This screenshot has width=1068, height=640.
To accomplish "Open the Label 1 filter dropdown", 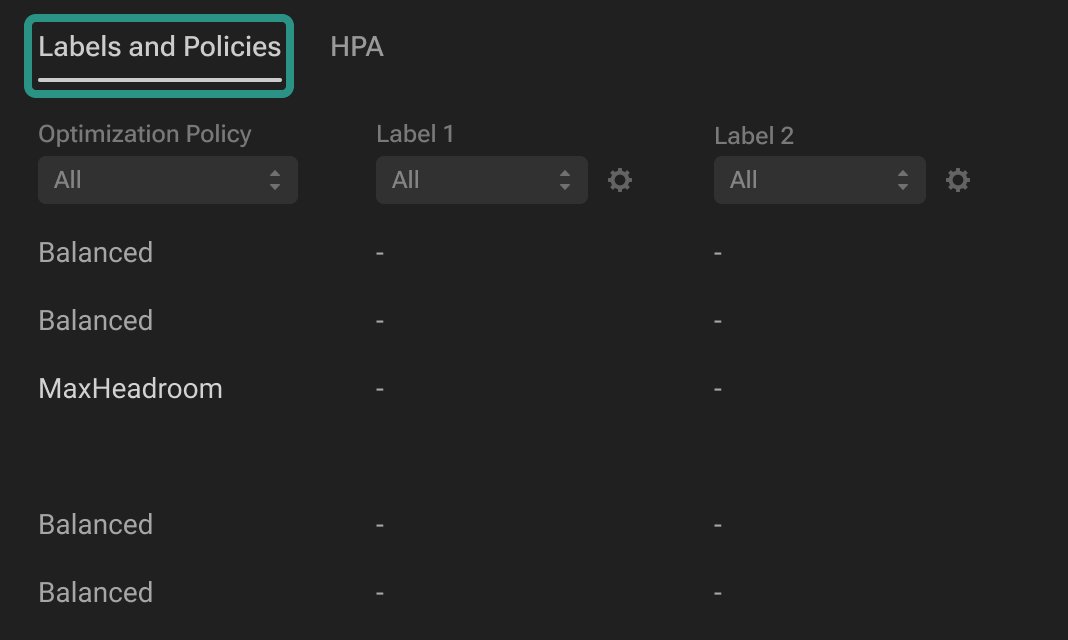I will 481,180.
